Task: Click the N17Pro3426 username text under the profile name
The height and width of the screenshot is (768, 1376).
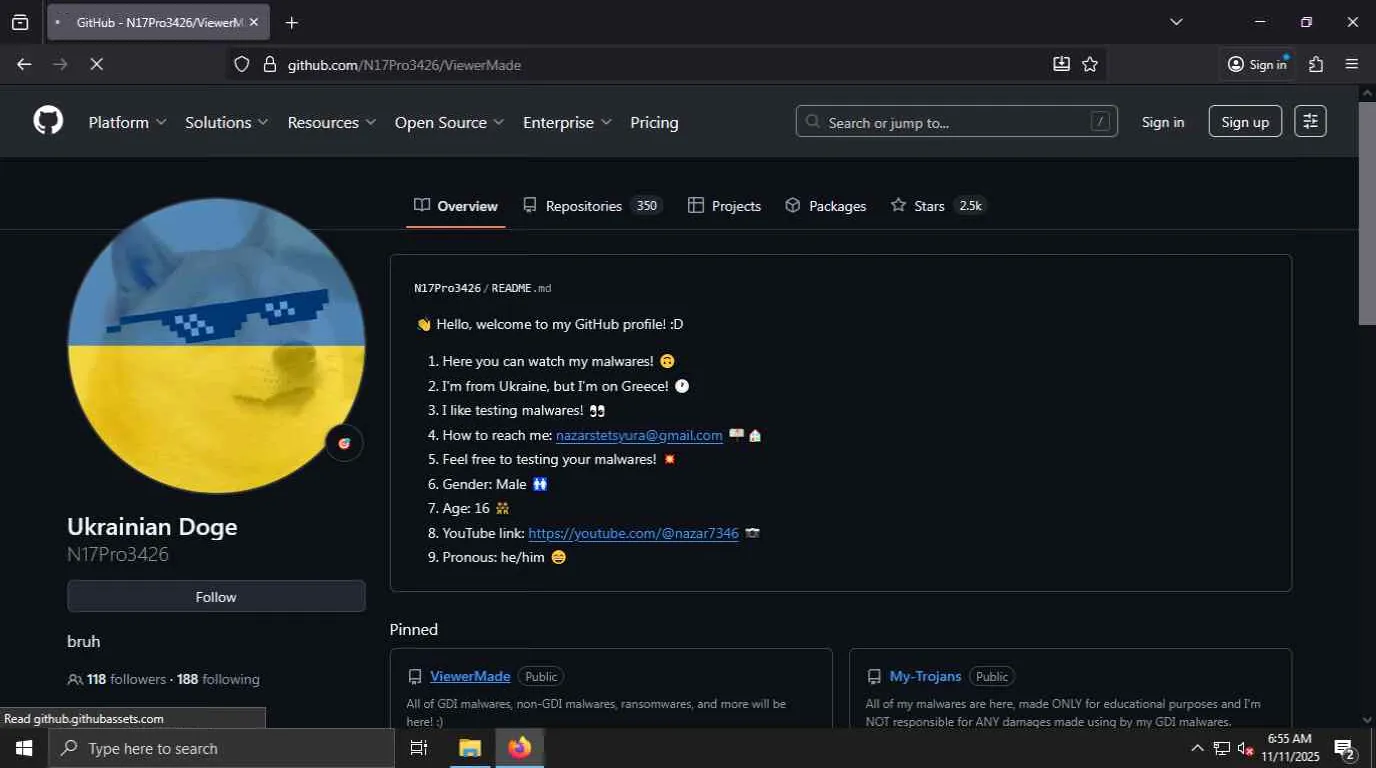Action: [118, 554]
